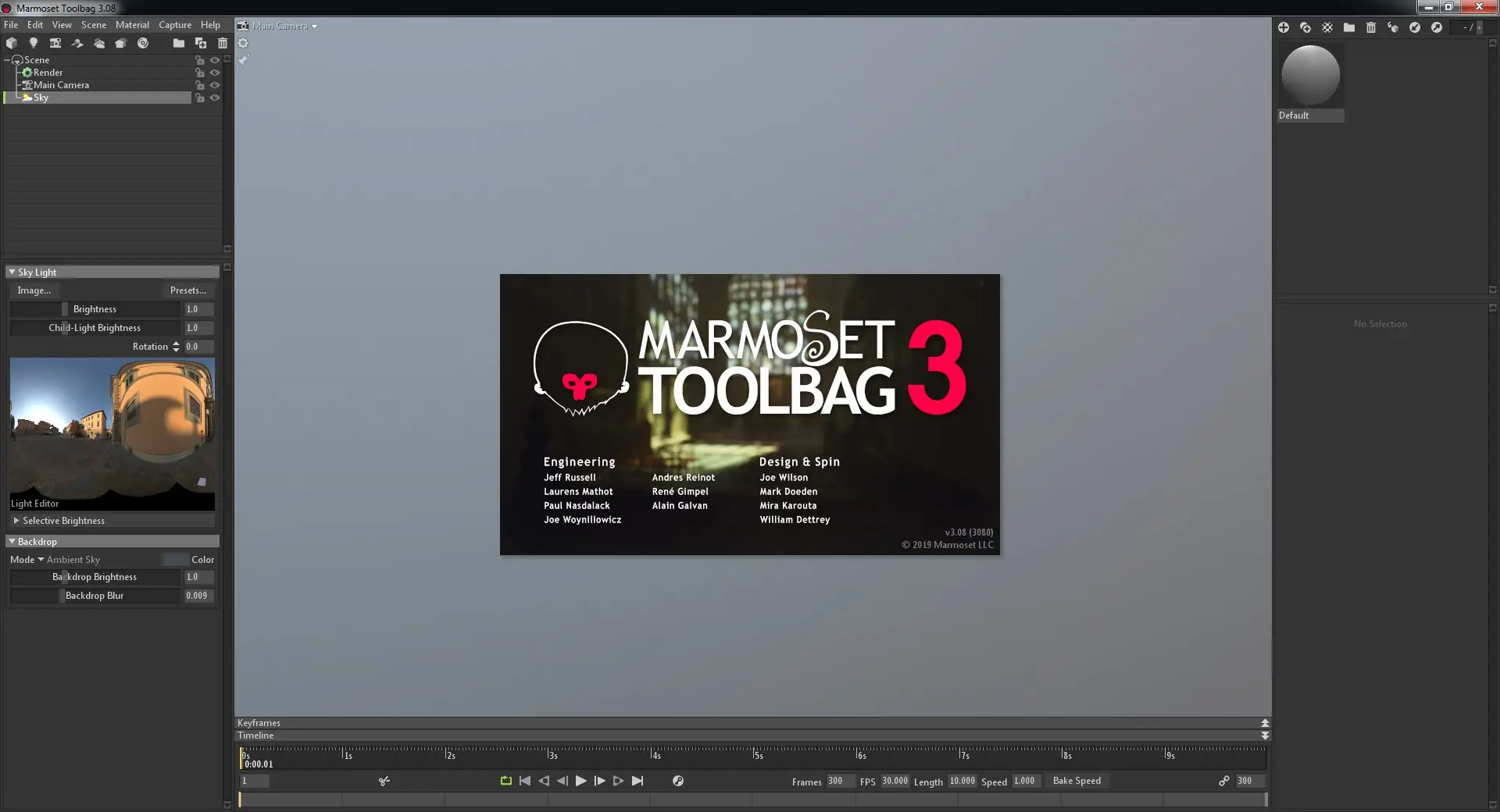Delete the selected scene object

click(x=223, y=44)
